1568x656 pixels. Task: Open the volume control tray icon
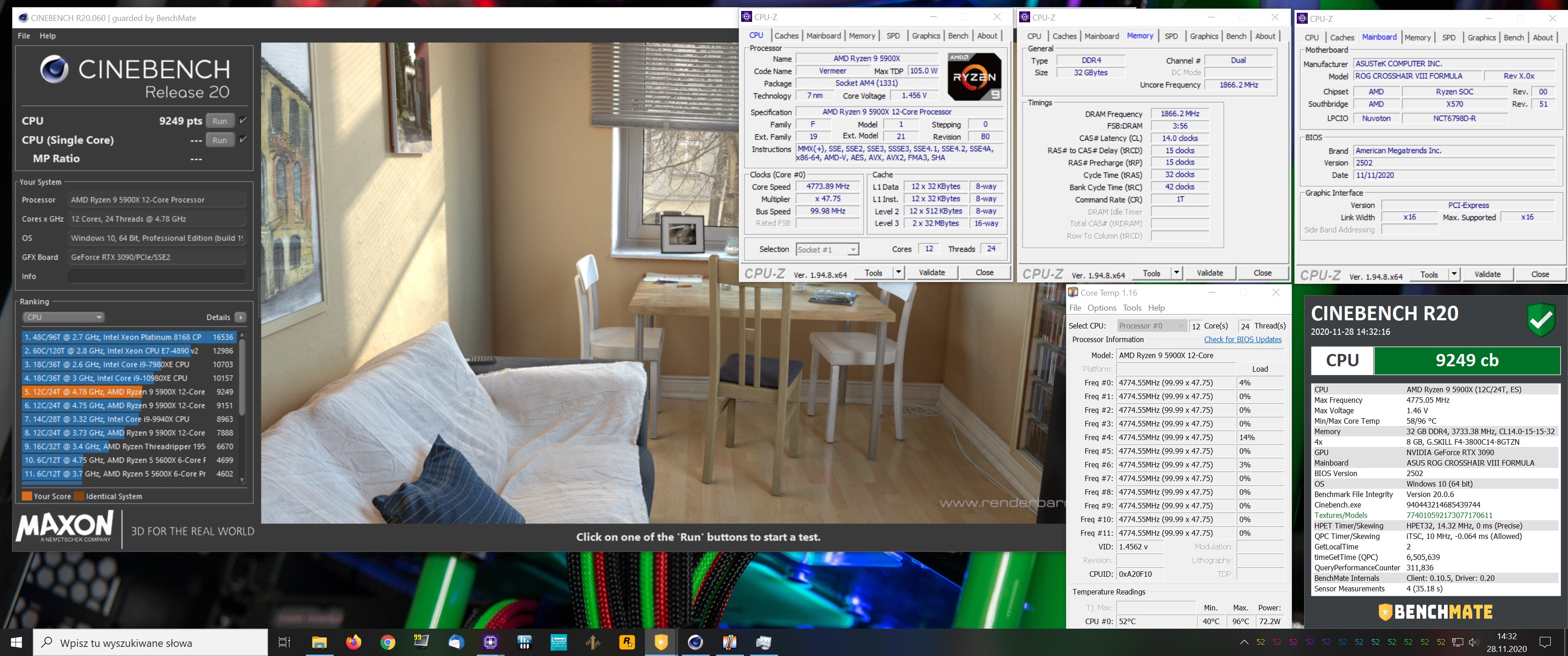tap(1473, 642)
